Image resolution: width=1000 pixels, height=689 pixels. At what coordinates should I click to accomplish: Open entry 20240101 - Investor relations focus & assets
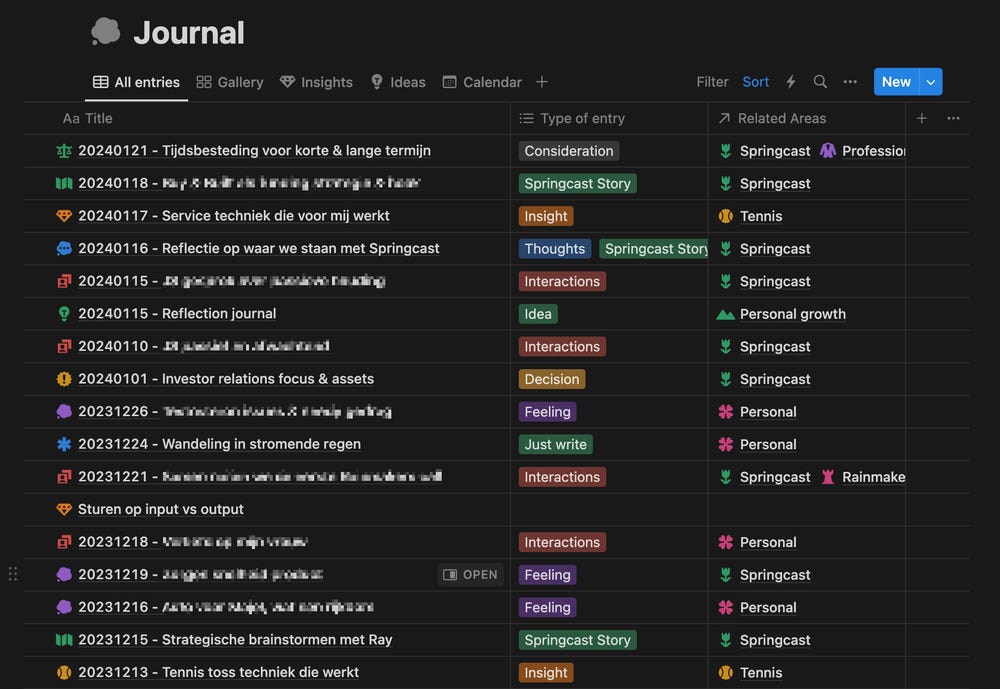[226, 378]
